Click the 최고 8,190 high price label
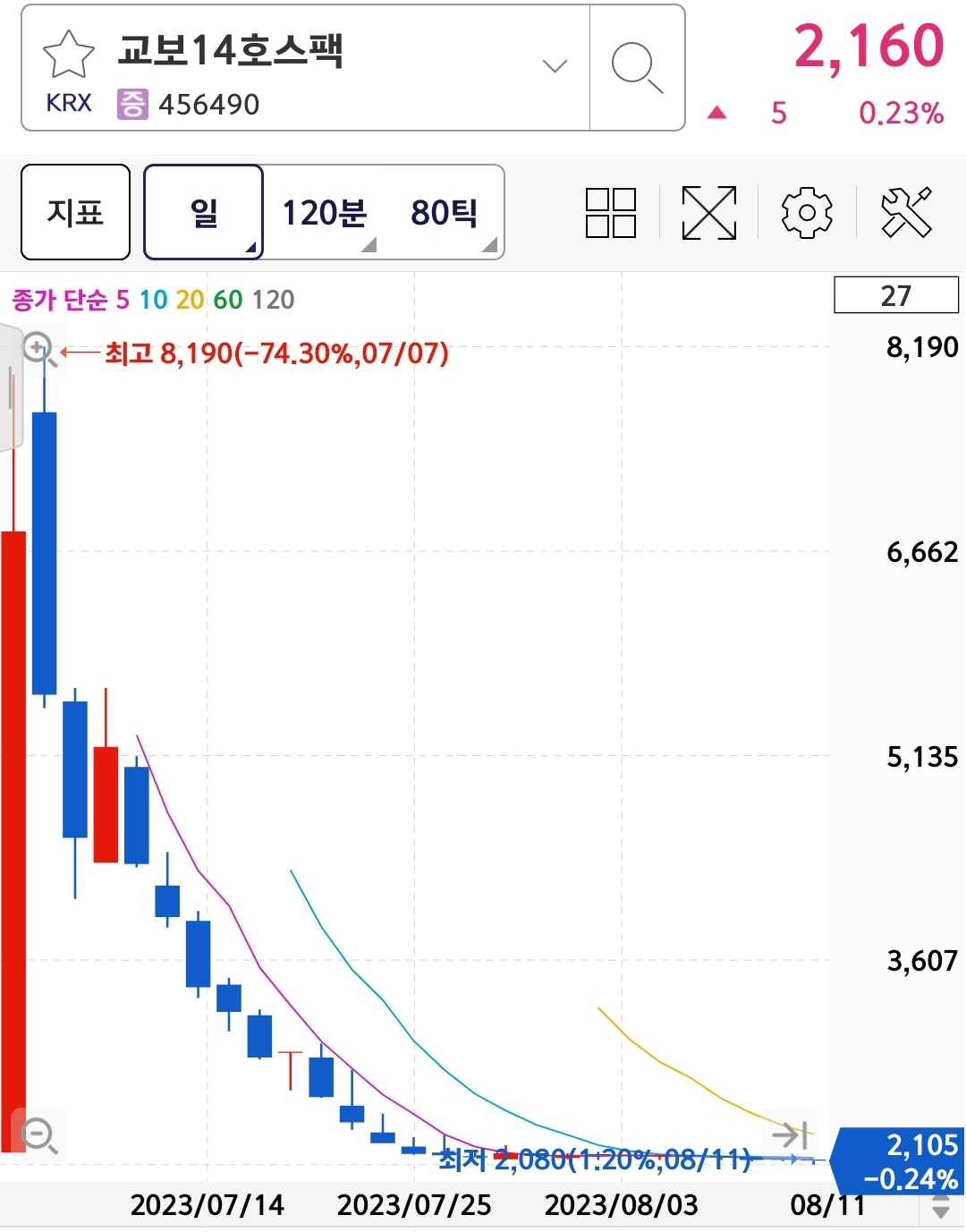This screenshot has height=1232, width=966. [276, 353]
